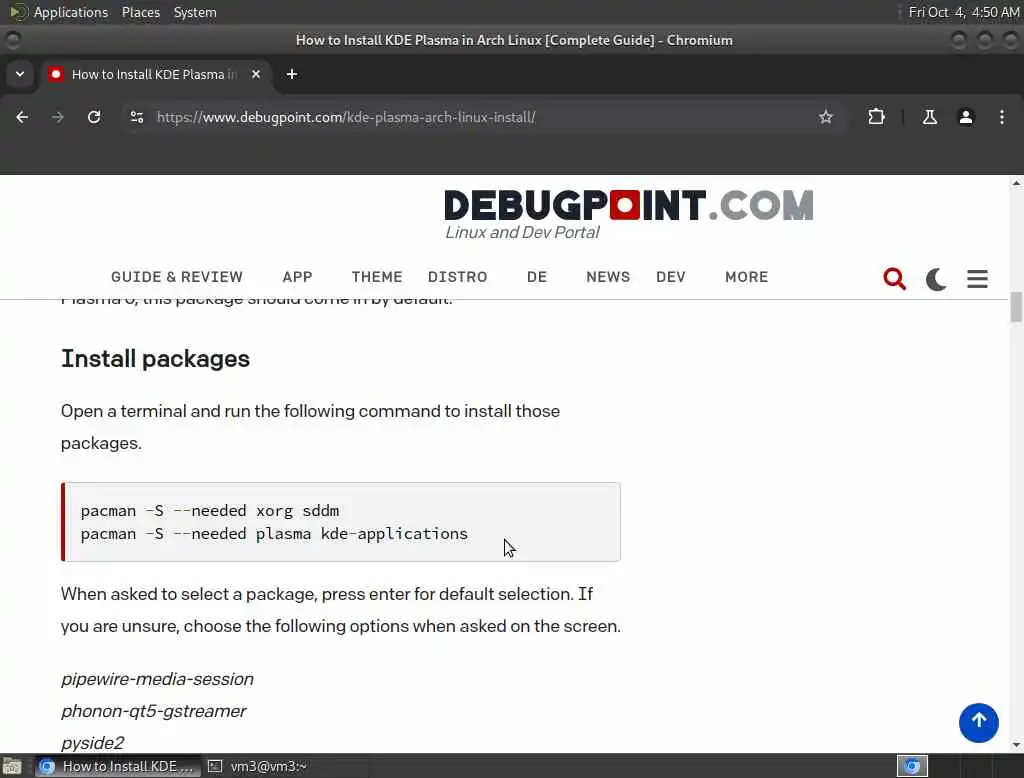Click the page vertical scrollbar thumb
This screenshot has height=778, width=1024.
tap(1016, 307)
